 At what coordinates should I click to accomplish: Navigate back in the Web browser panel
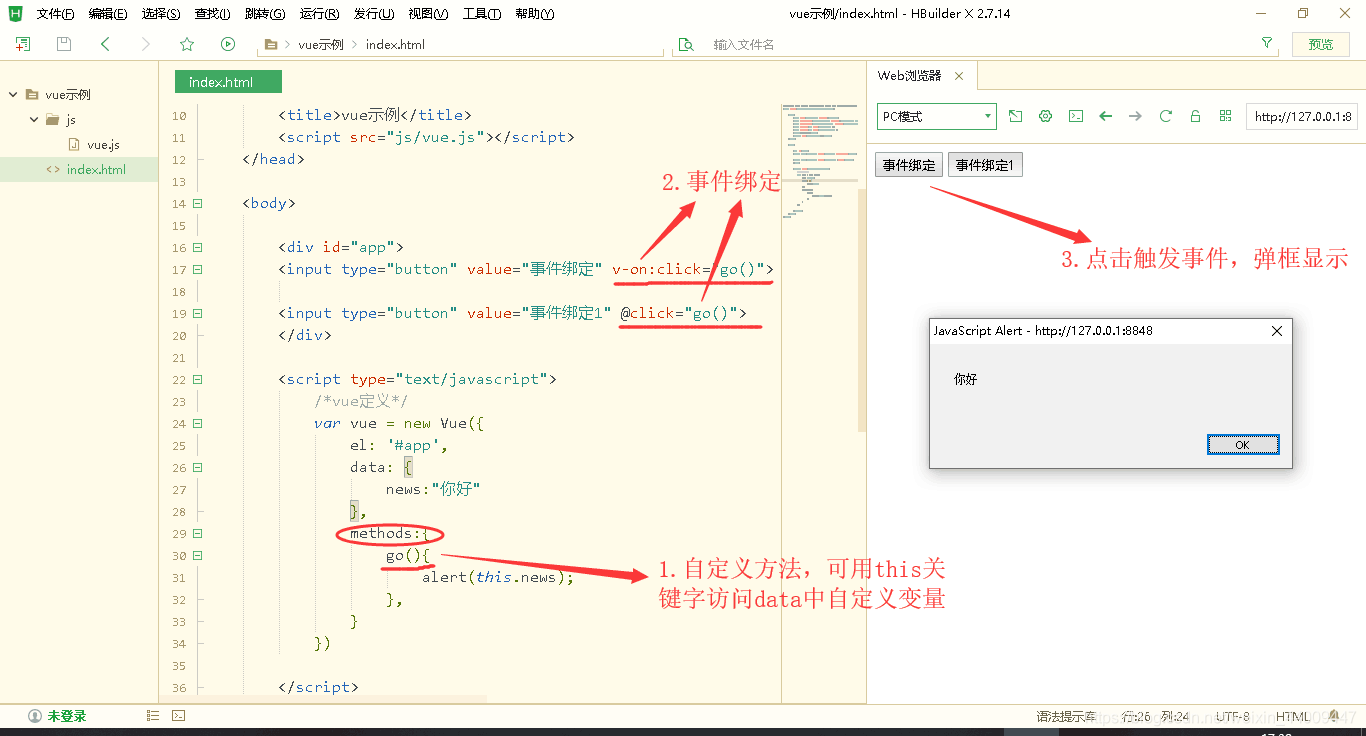pyautogui.click(x=1105, y=116)
